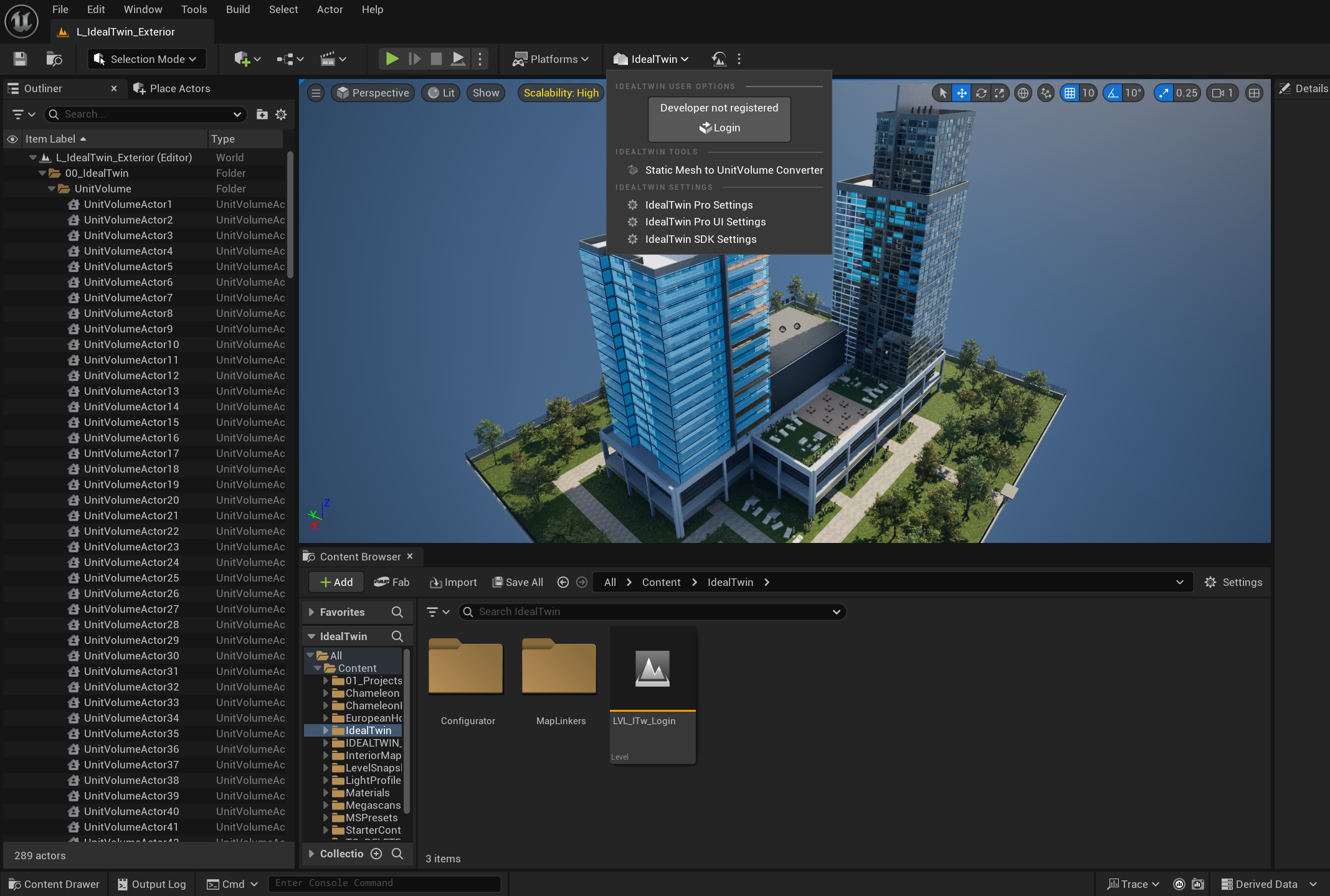Screen dimensions: 1330x896
Task: Save the current level with the floppy icon
Action: [20, 59]
